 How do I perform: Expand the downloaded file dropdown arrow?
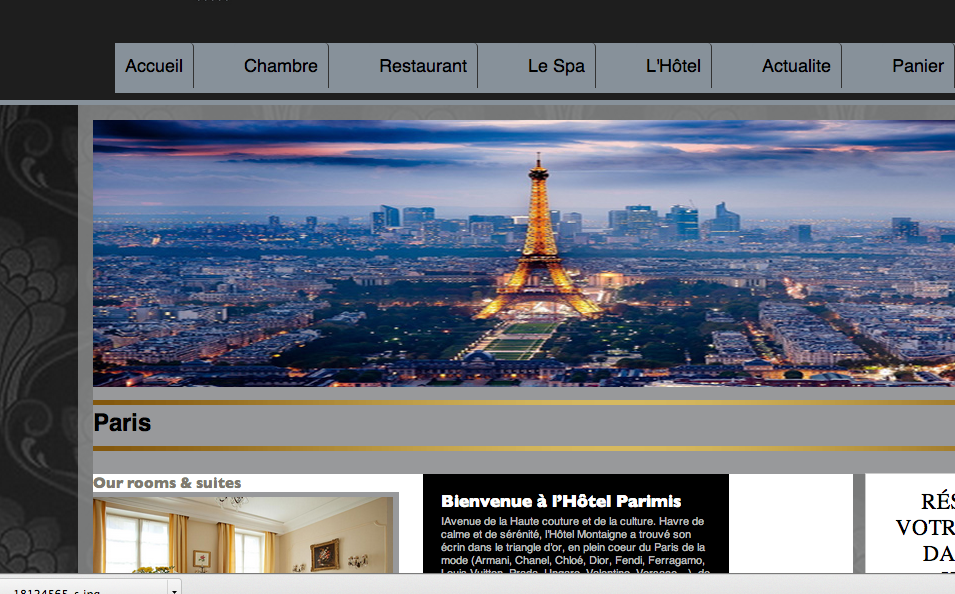174,588
